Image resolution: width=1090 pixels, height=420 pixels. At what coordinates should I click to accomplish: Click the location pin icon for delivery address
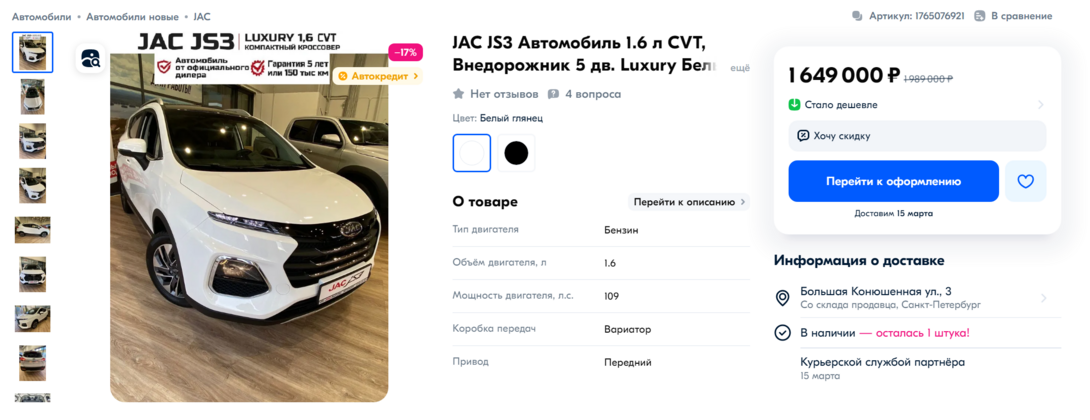point(783,298)
